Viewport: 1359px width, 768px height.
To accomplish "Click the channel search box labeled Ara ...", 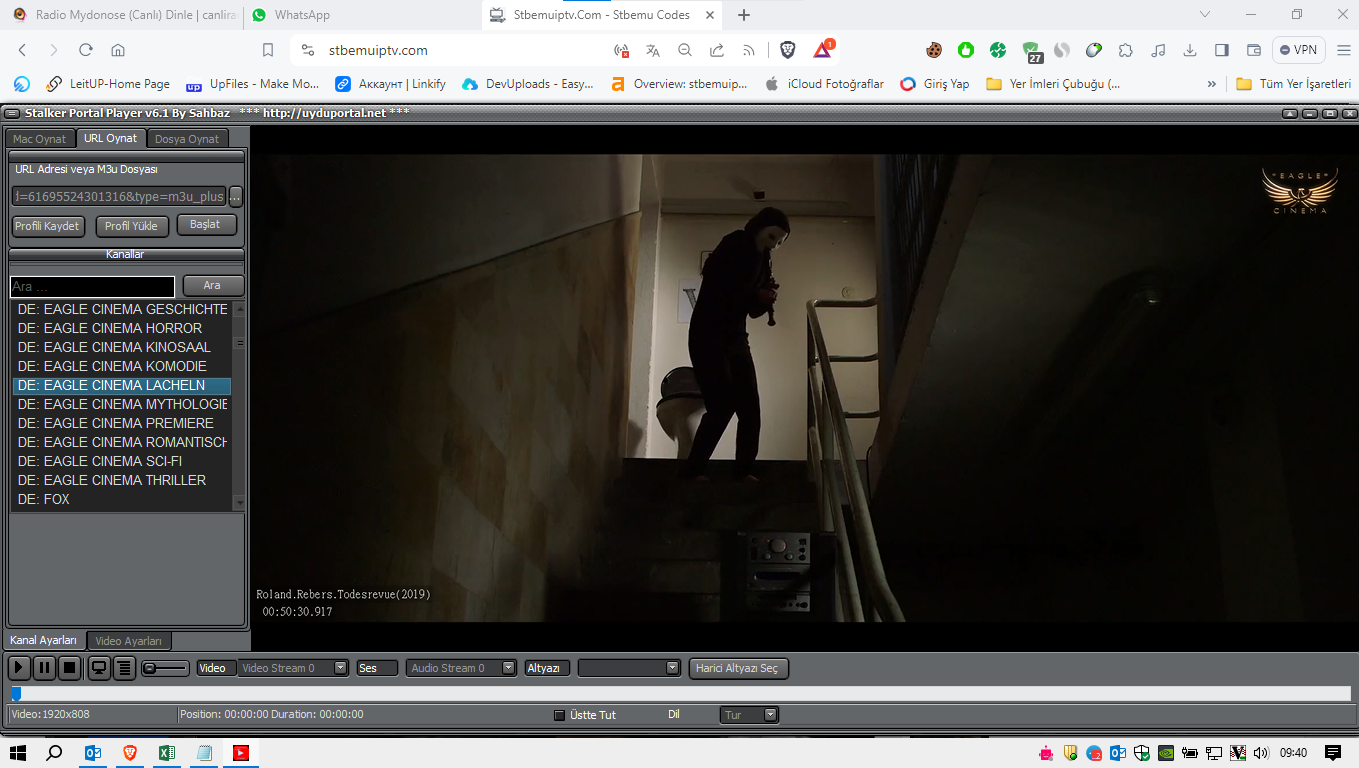I will tap(92, 287).
